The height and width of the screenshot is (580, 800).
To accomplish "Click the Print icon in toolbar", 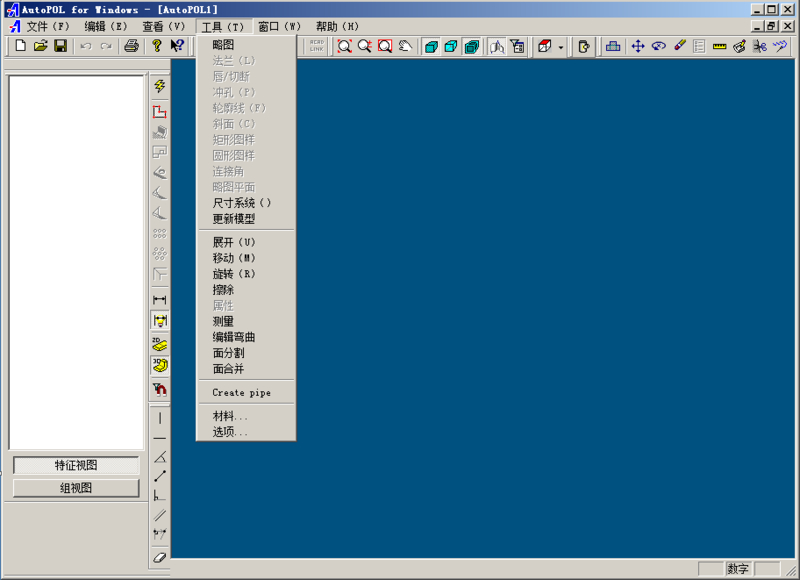I will pyautogui.click(x=130, y=46).
